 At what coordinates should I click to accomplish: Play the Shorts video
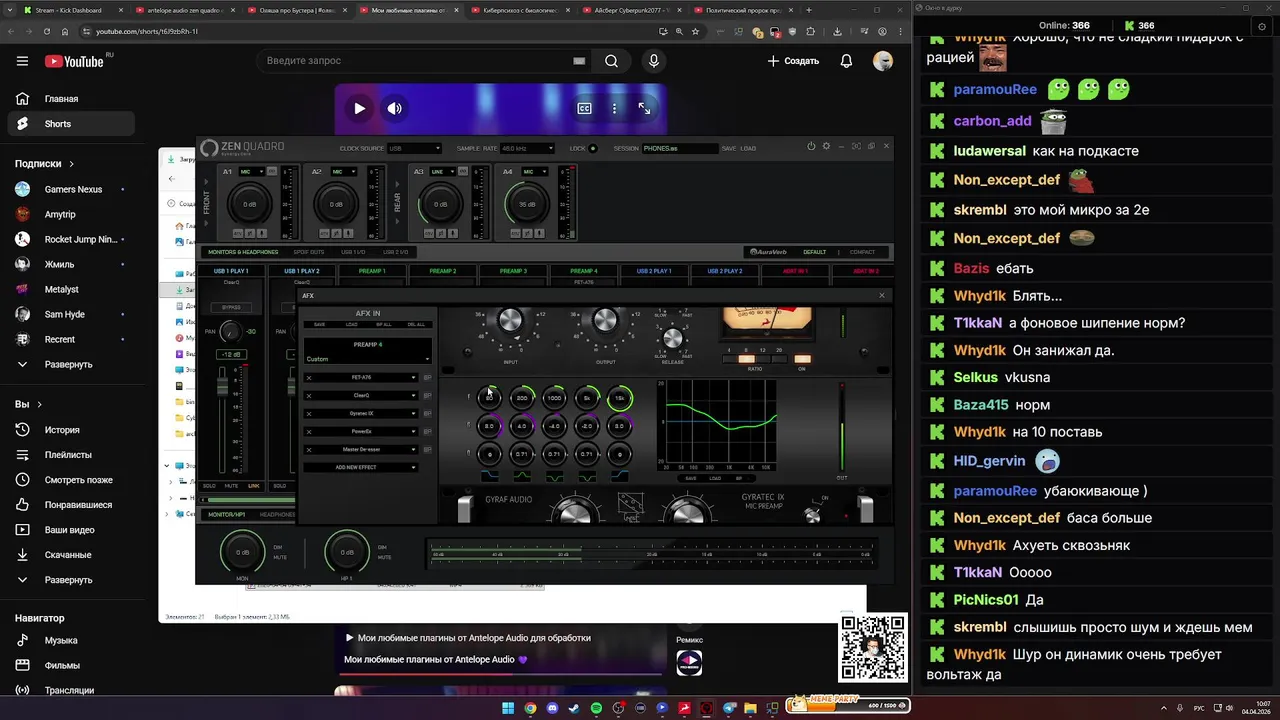click(x=359, y=108)
